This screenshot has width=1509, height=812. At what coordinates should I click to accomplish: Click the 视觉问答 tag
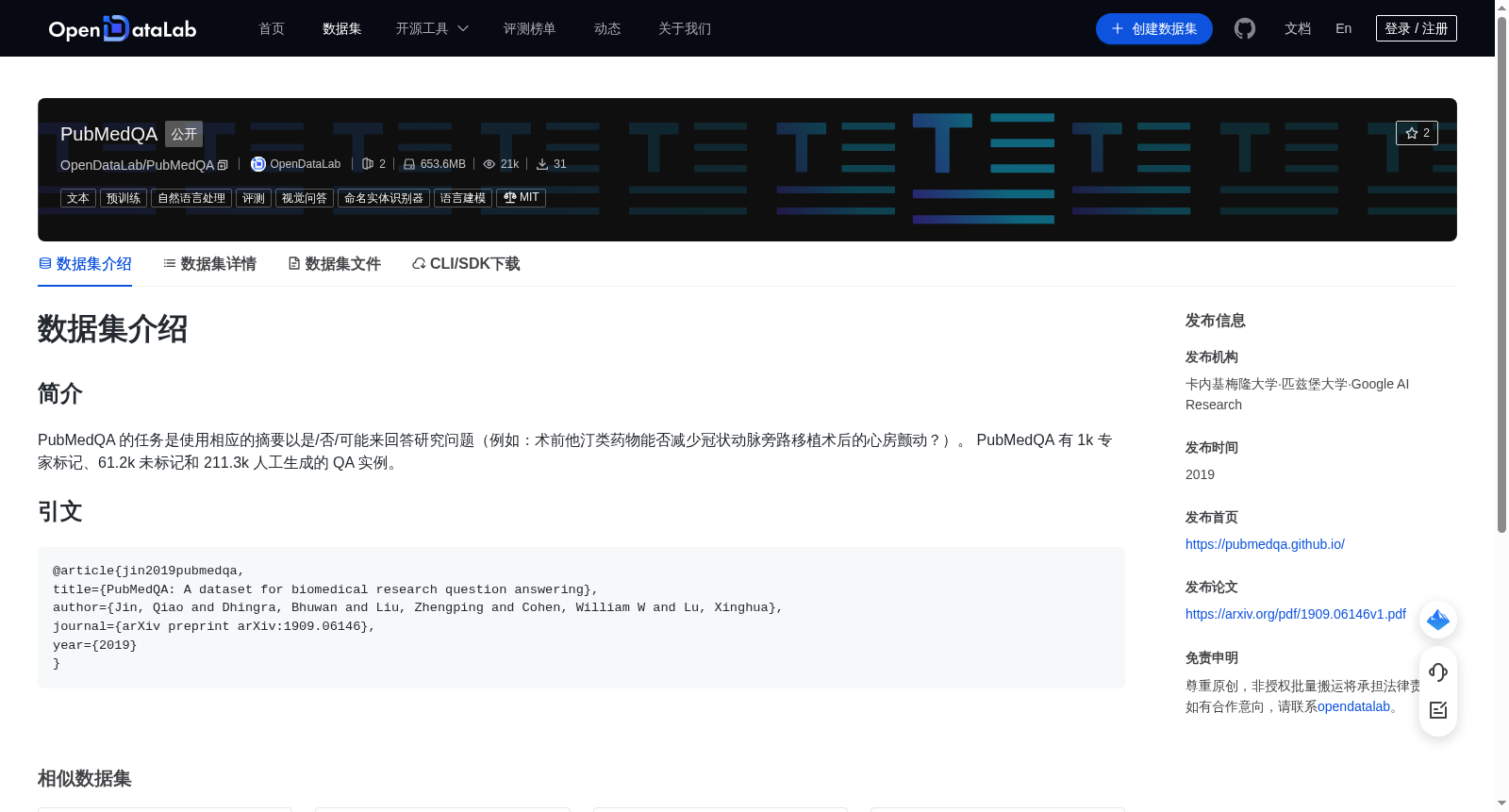[305, 198]
